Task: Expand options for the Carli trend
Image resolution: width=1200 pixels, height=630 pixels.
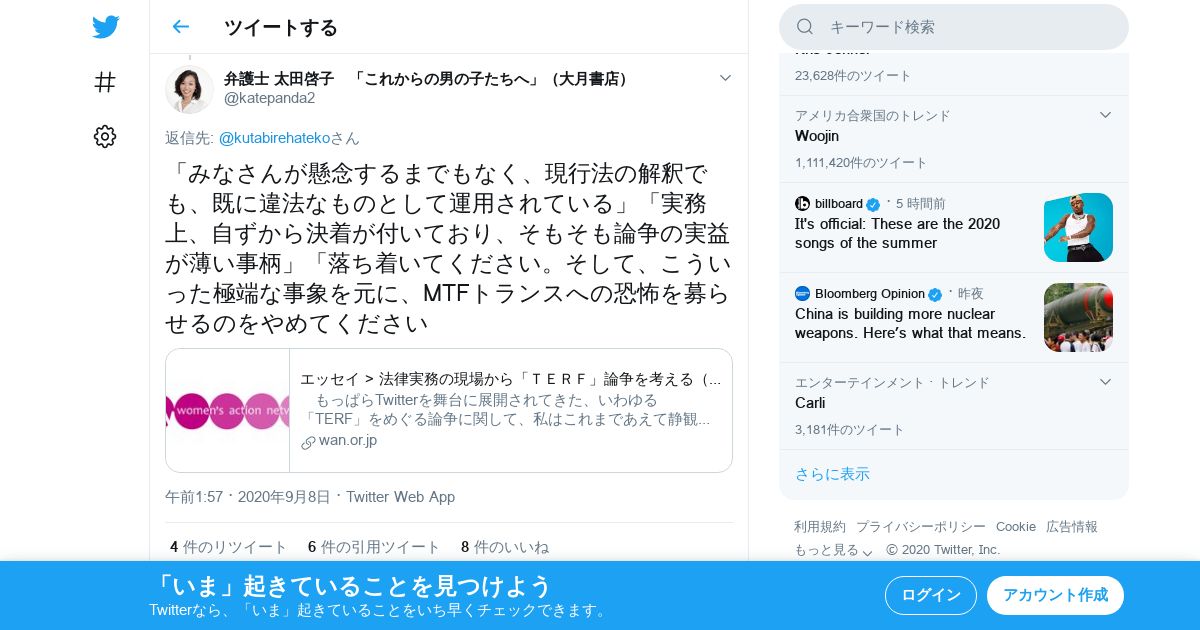Action: [x=1105, y=382]
